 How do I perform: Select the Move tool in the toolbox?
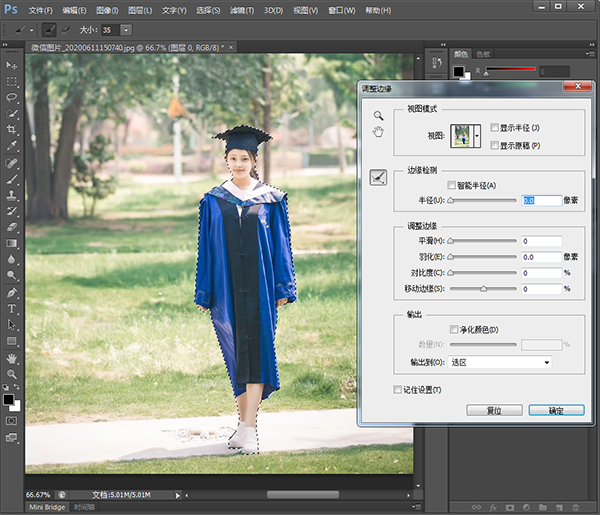[x=12, y=65]
